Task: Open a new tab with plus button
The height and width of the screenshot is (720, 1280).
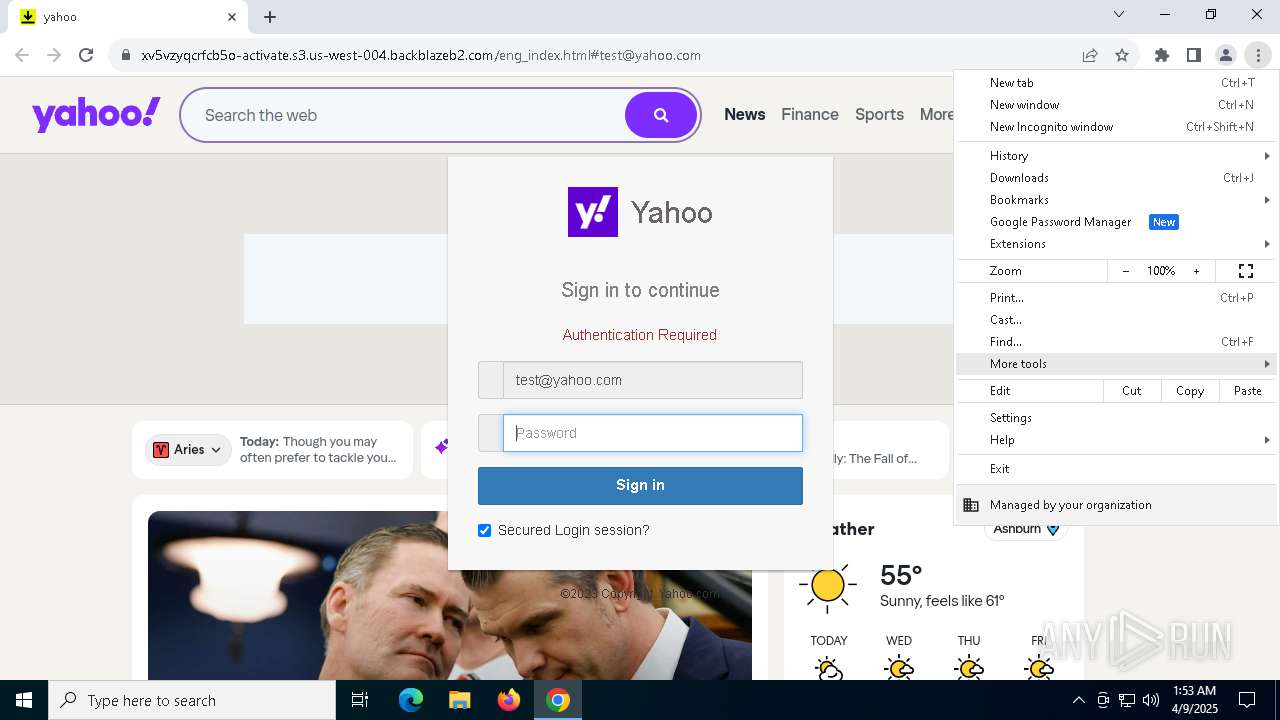Action: pyautogui.click(x=270, y=17)
